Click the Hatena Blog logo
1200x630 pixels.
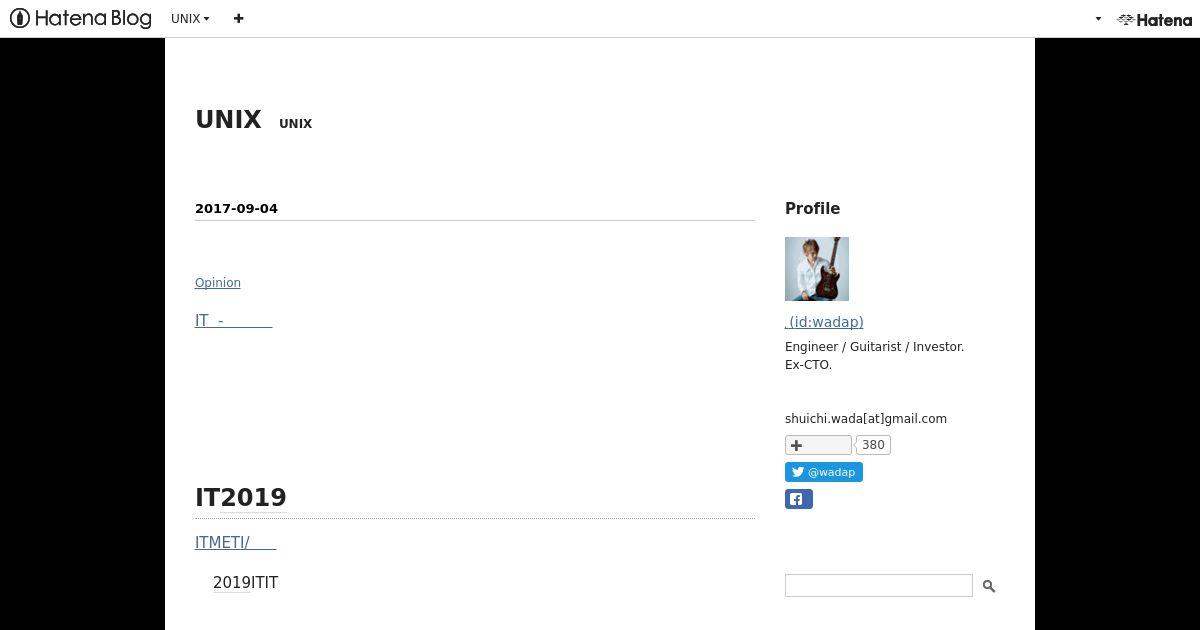click(x=80, y=18)
